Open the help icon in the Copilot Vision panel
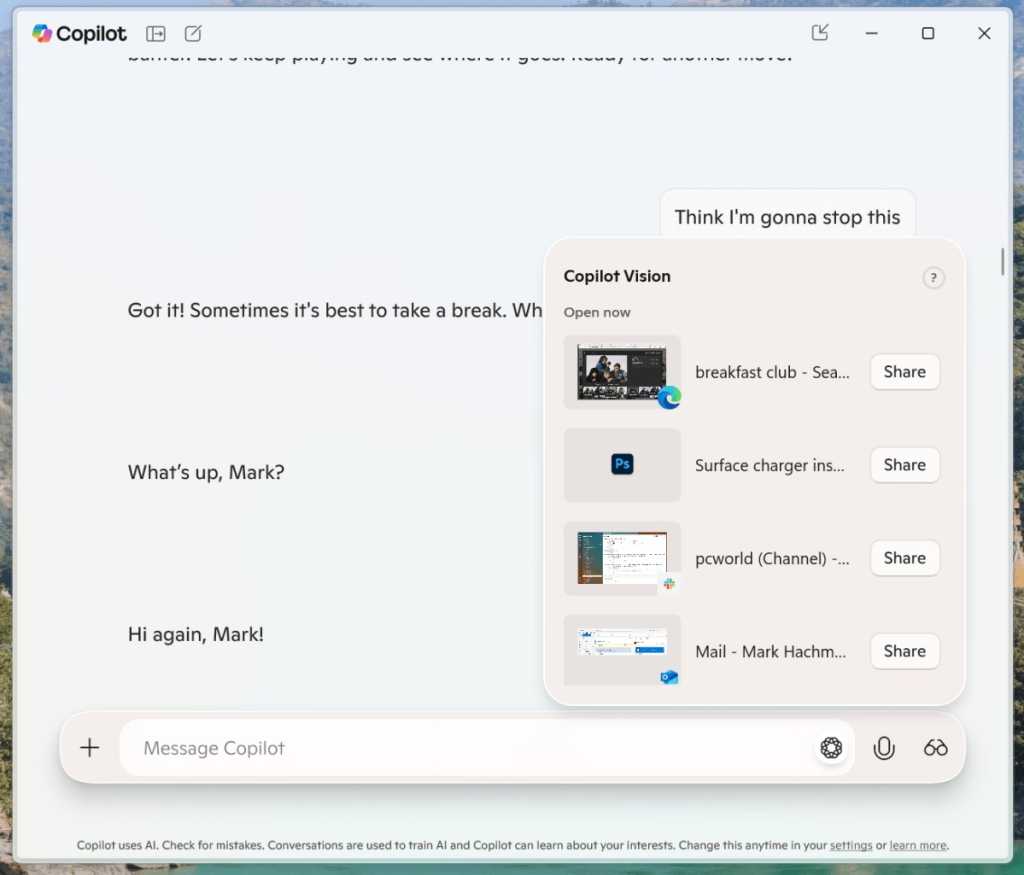1024x875 pixels. tap(934, 278)
